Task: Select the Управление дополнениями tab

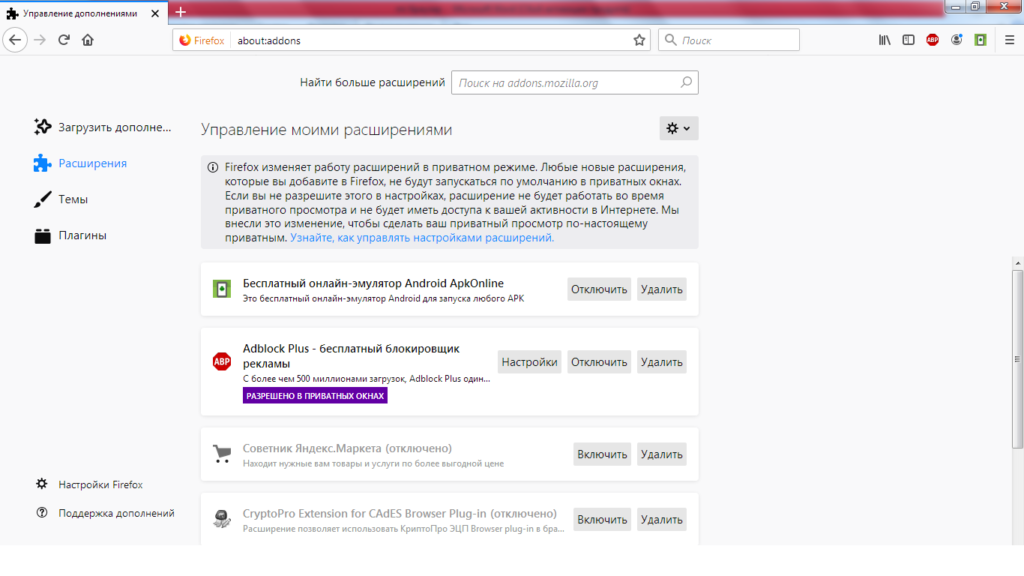Action: pos(82,13)
